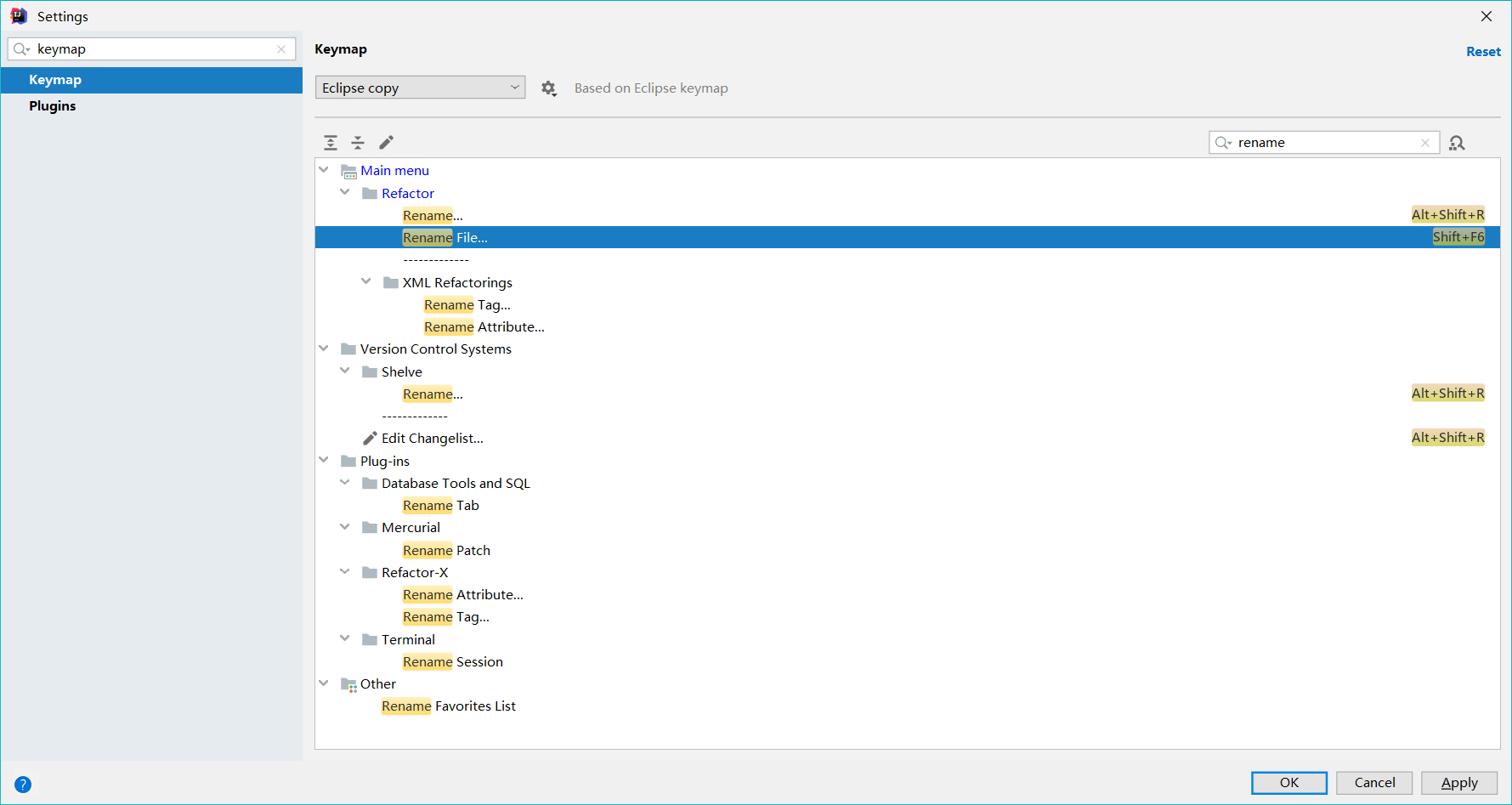Click the Help question mark icon
This screenshot has height=805, width=1512.
click(x=23, y=784)
